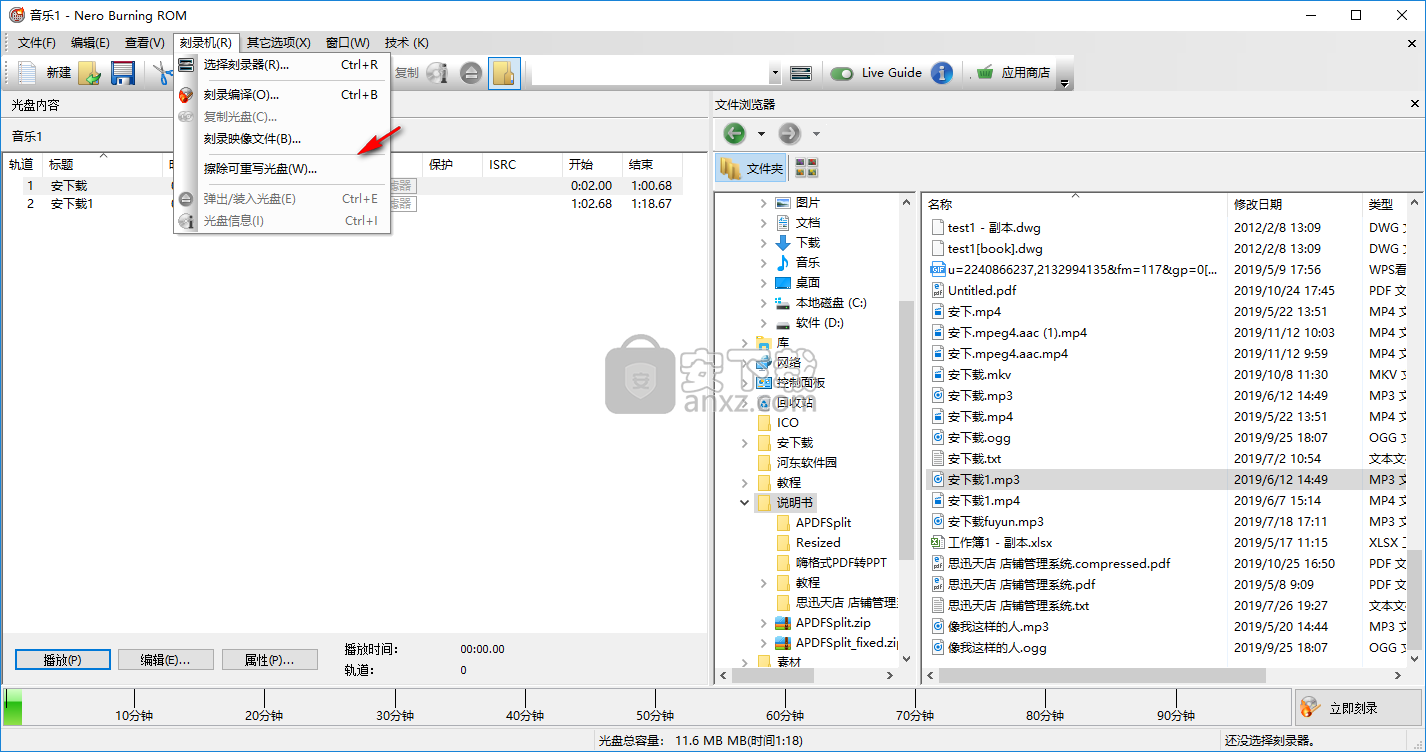Click the choose recorder icon beside the drive dropdown

coord(800,72)
